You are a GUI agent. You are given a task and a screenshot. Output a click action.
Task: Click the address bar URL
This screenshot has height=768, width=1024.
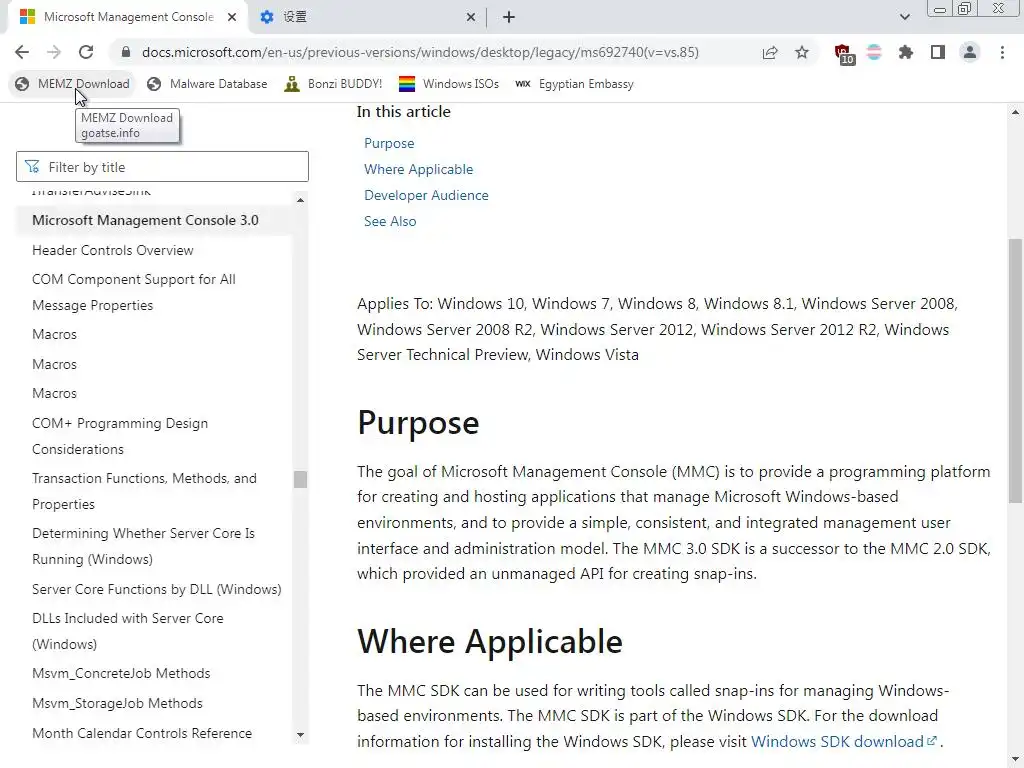point(420,52)
